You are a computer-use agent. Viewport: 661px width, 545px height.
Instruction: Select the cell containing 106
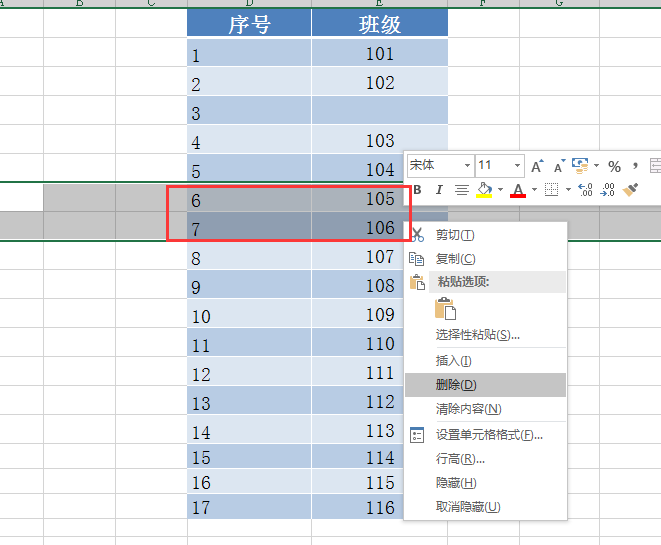pos(357,226)
